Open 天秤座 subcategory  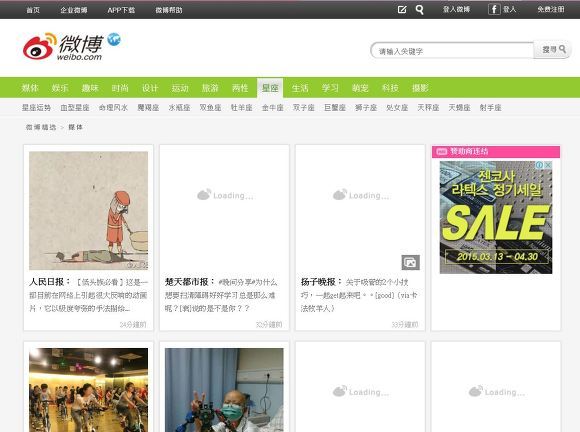[428, 108]
